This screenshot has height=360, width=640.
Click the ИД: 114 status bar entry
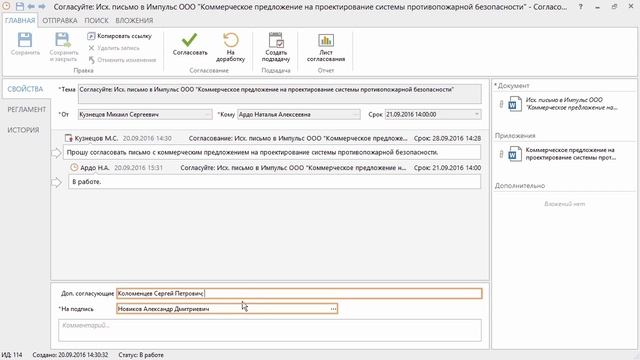pos(12,355)
